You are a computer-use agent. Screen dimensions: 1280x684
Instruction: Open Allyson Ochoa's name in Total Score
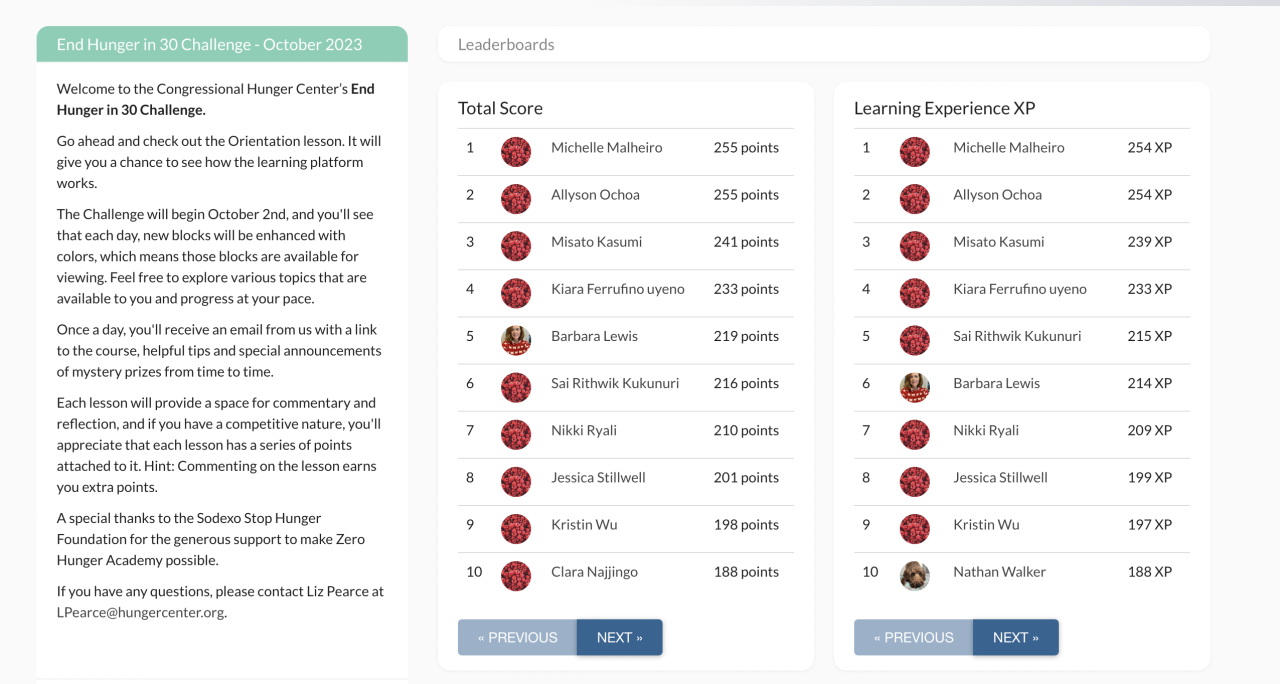(x=595, y=195)
